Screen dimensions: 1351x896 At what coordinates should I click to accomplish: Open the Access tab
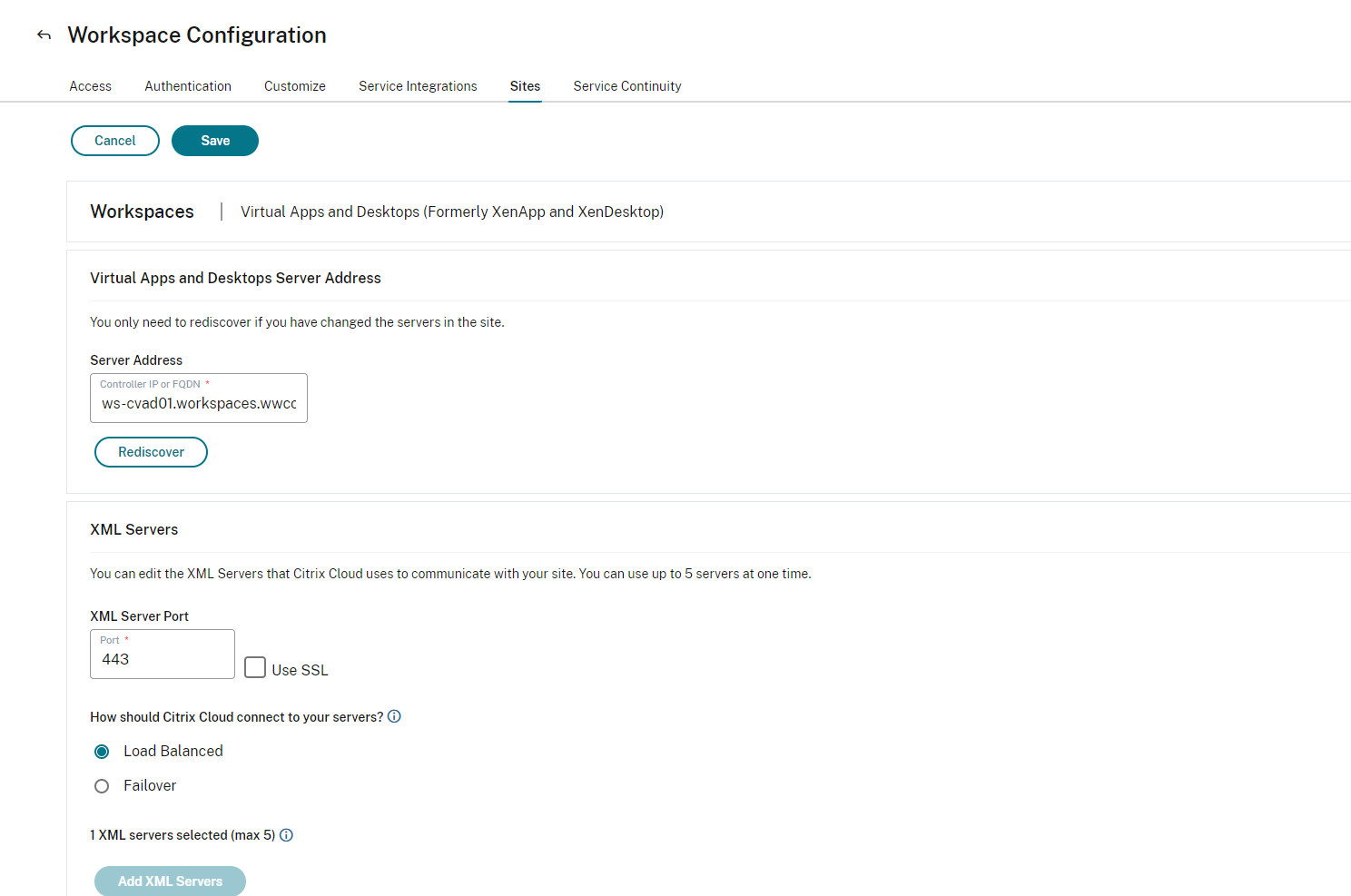click(x=91, y=86)
